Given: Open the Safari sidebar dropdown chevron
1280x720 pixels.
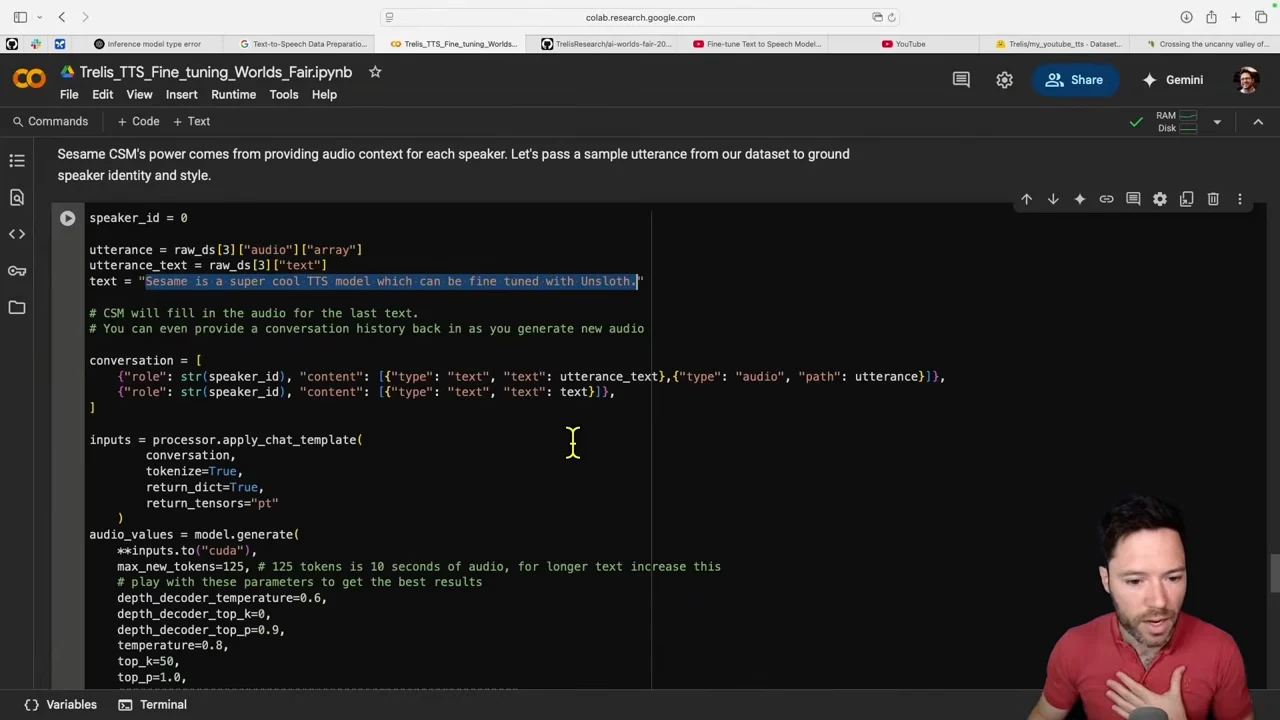Looking at the screenshot, I should [x=39, y=17].
